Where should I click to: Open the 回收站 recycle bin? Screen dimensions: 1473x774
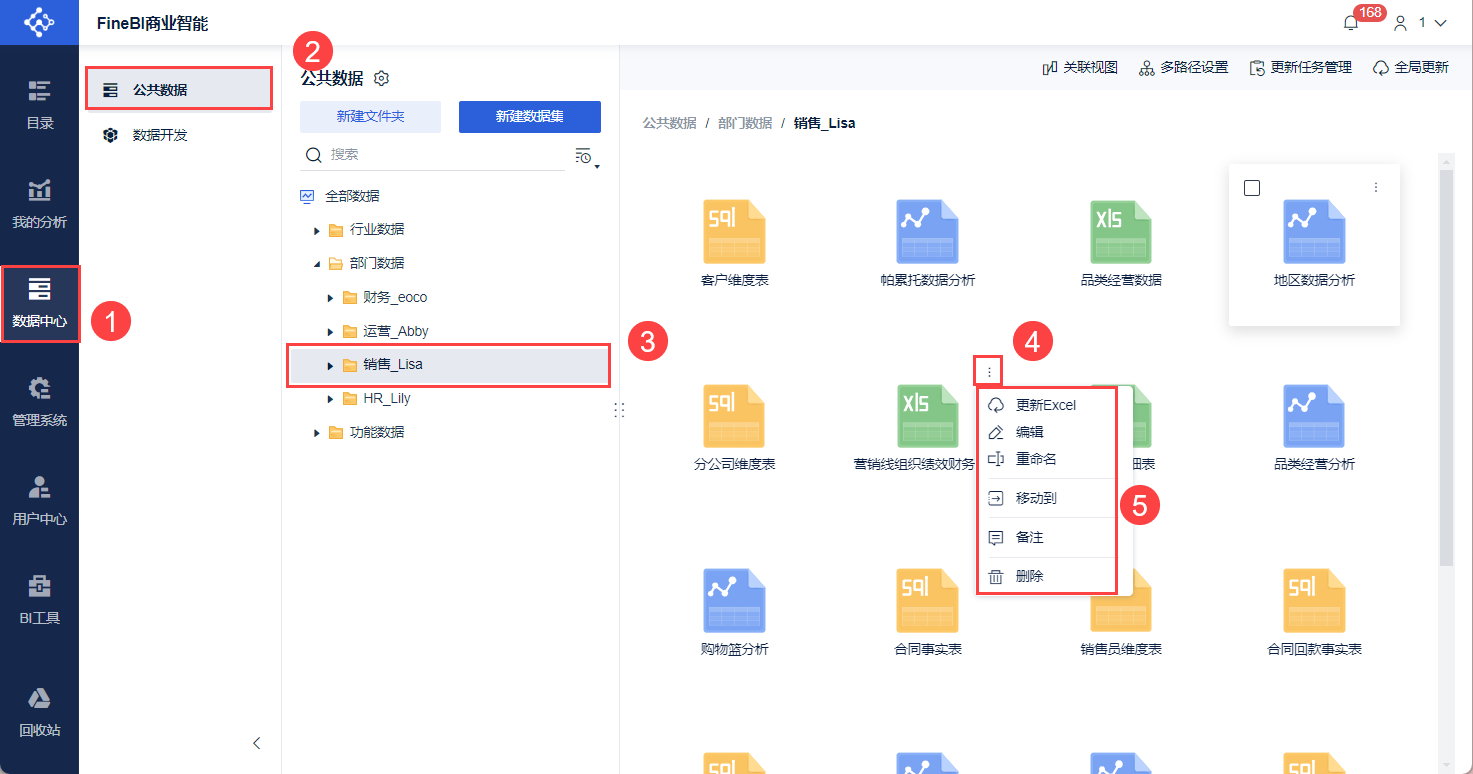[x=39, y=712]
